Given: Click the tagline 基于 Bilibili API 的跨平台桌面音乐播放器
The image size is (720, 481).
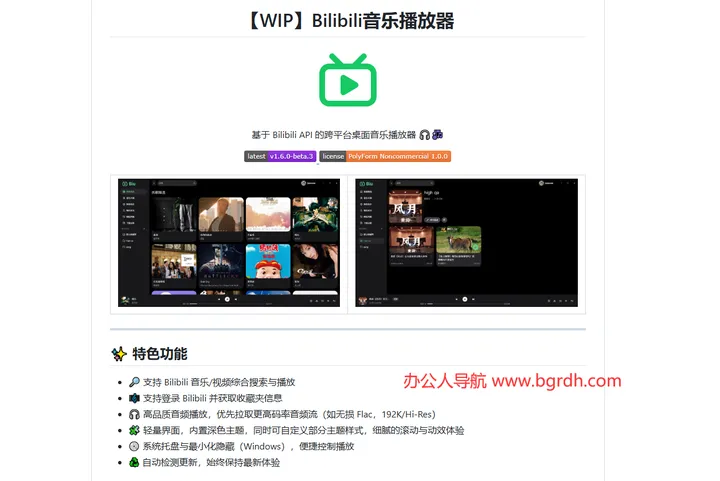Looking at the screenshot, I should pyautogui.click(x=333, y=135).
